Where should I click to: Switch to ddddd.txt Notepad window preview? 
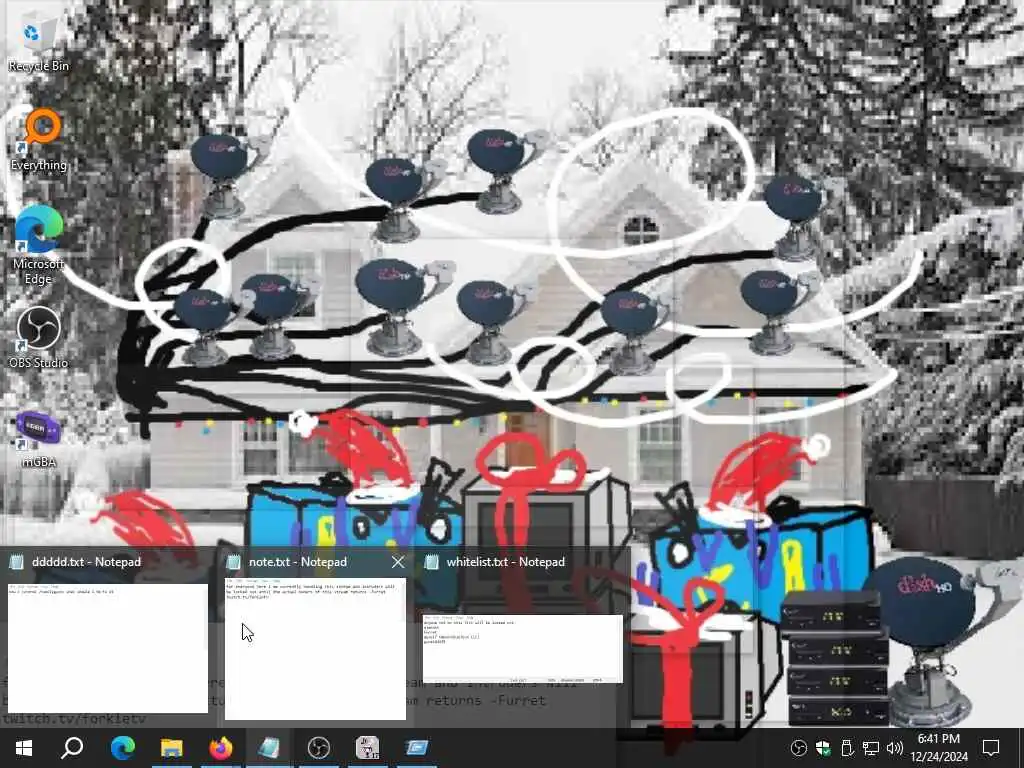point(108,648)
